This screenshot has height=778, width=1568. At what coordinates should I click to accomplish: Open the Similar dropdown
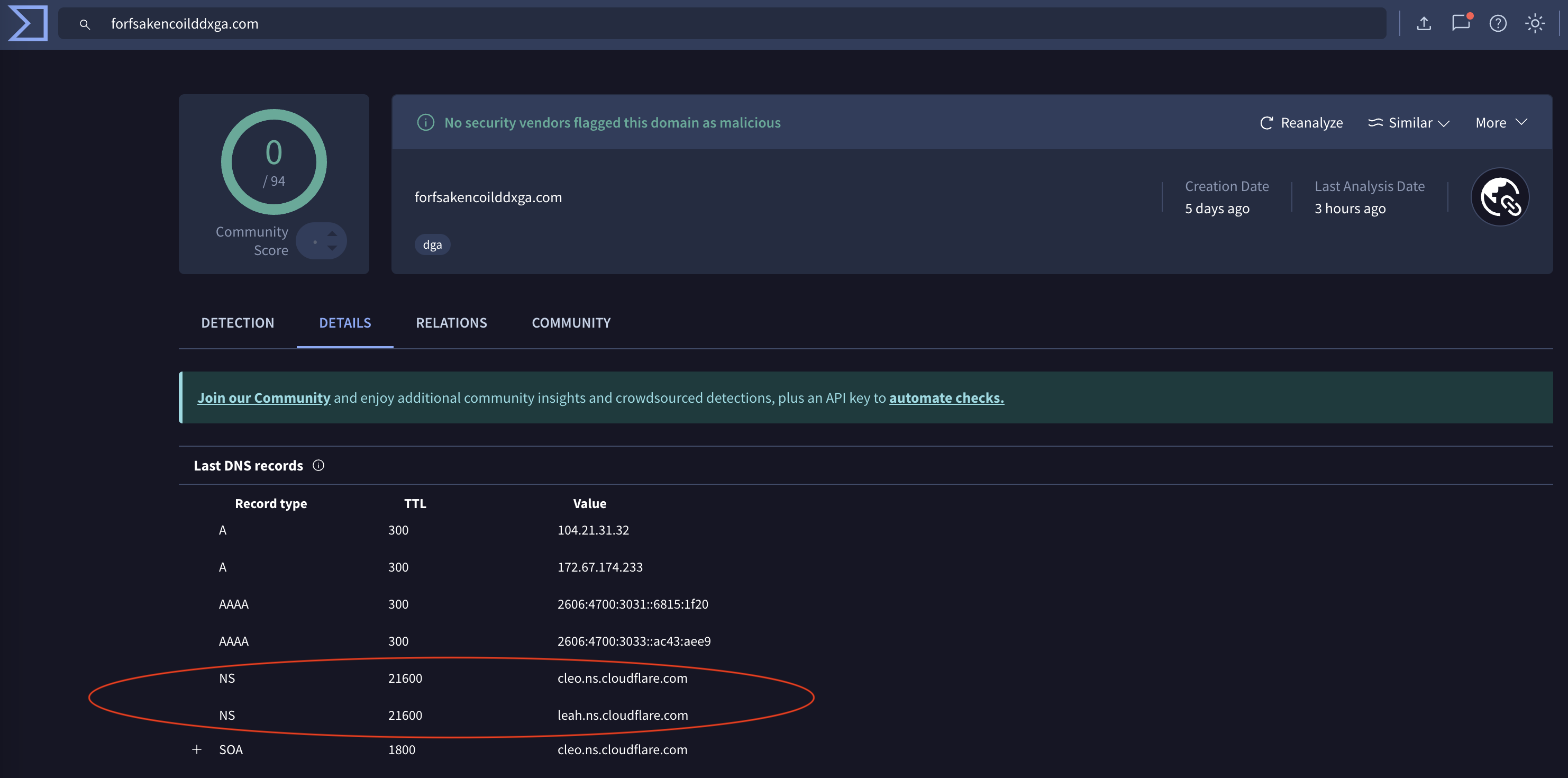[x=1409, y=122]
